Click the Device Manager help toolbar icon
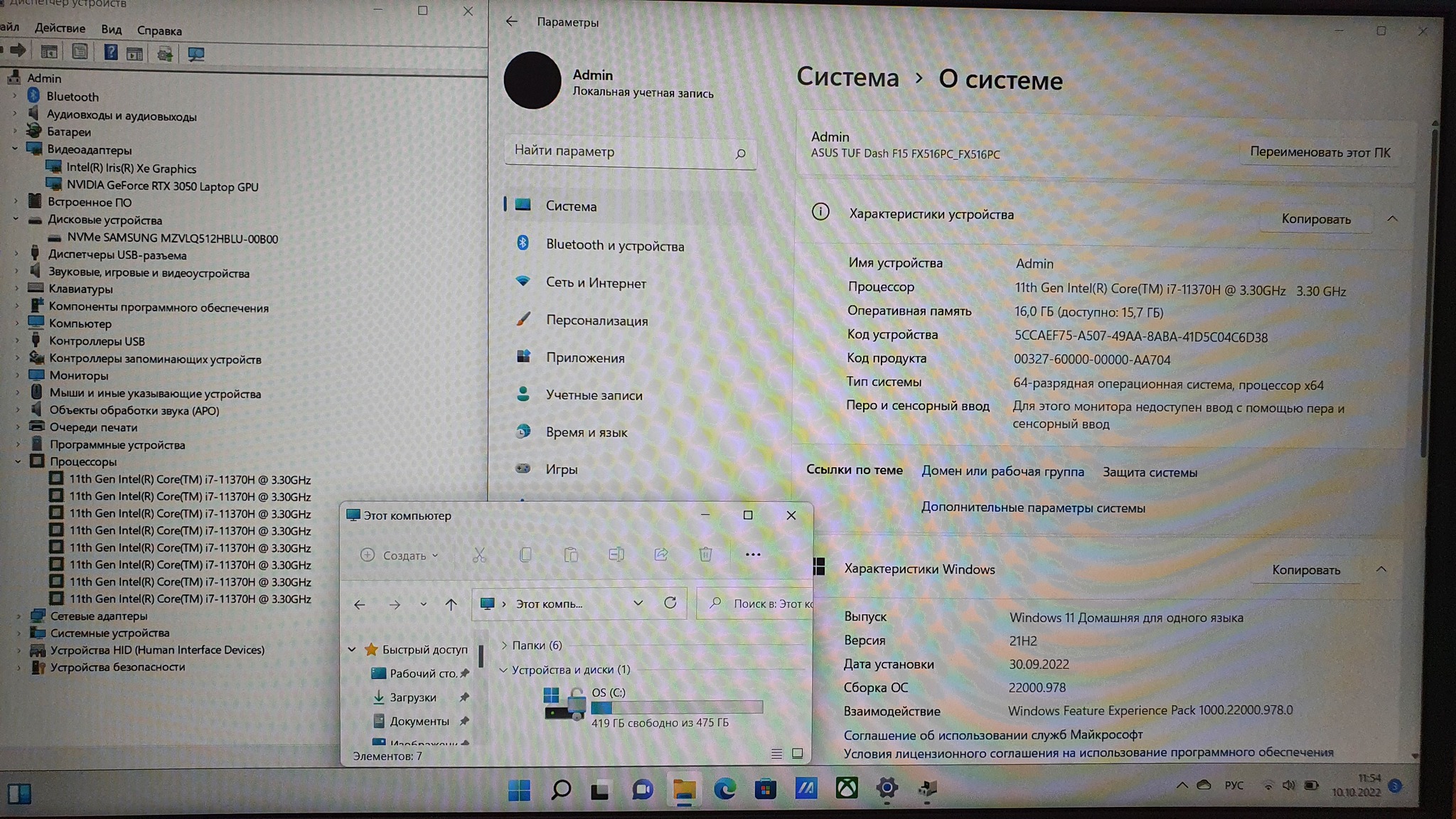This screenshot has height=819, width=1456. (x=110, y=53)
